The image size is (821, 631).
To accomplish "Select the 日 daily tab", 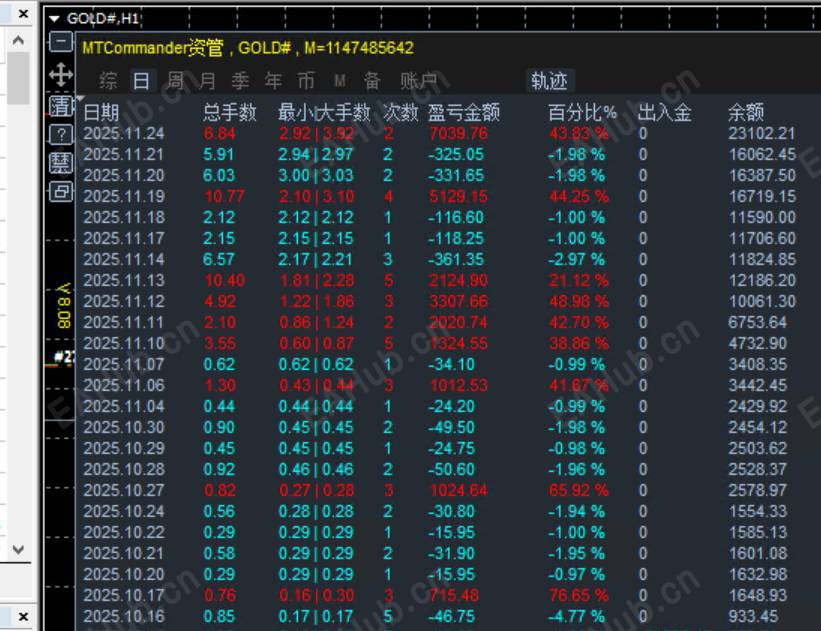I will pos(141,81).
